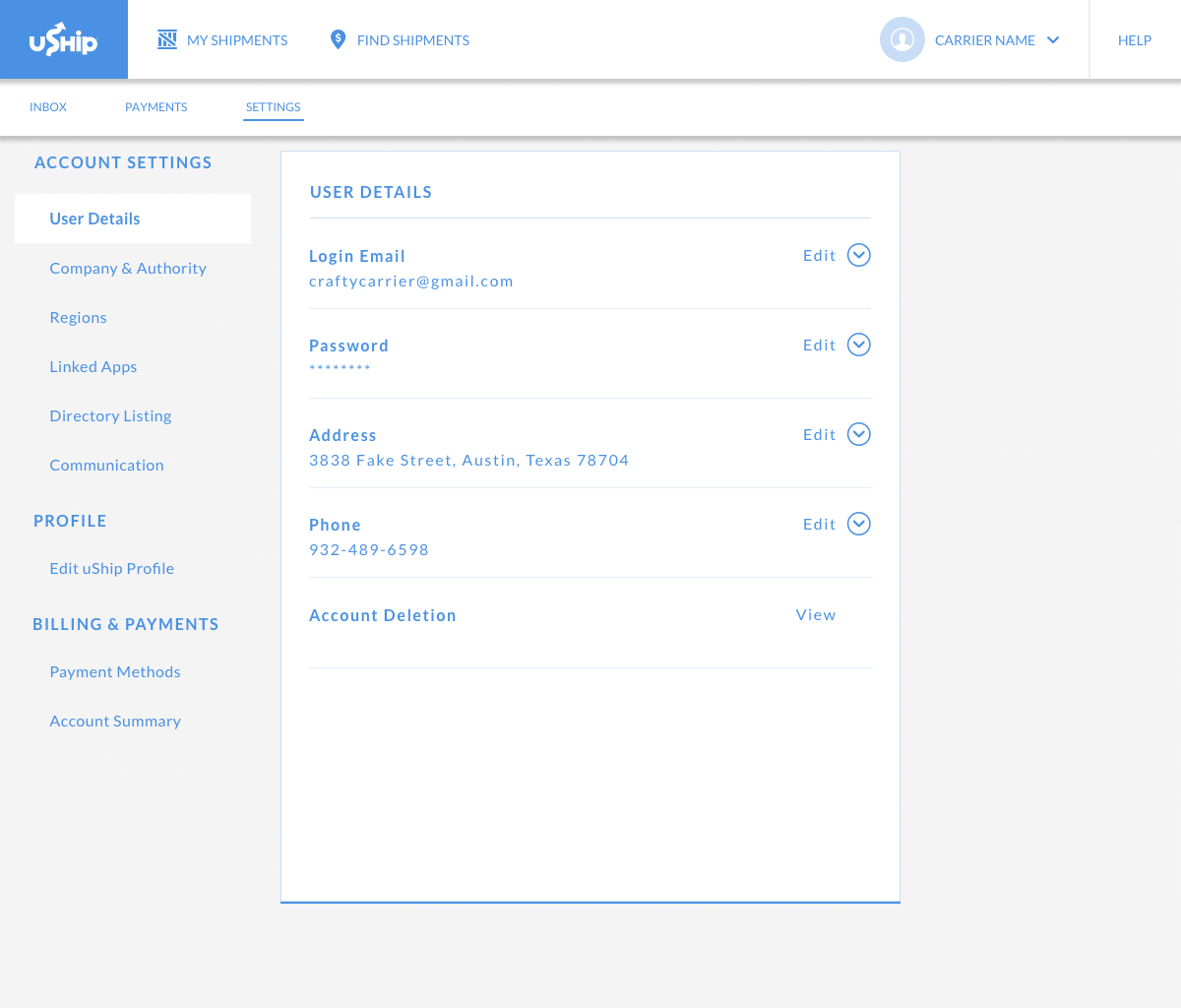Click View for Account Deletion
Screen dimensions: 1181x1008
(x=816, y=614)
